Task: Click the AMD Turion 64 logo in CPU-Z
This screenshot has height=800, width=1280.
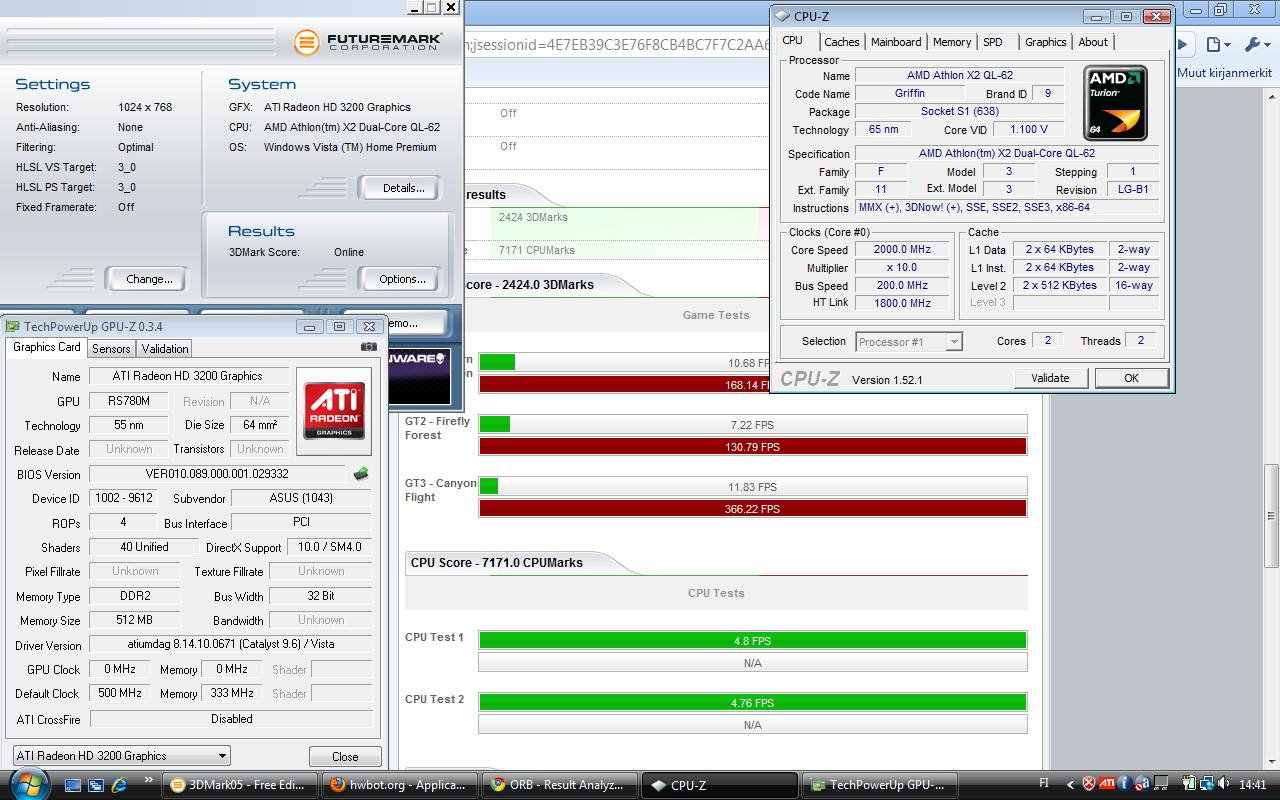Action: click(1115, 103)
